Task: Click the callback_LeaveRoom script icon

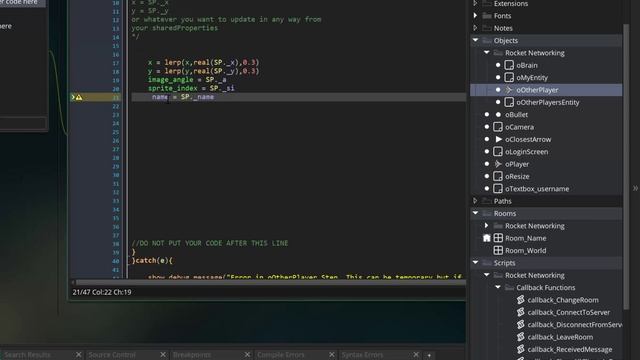Action: pos(520,337)
